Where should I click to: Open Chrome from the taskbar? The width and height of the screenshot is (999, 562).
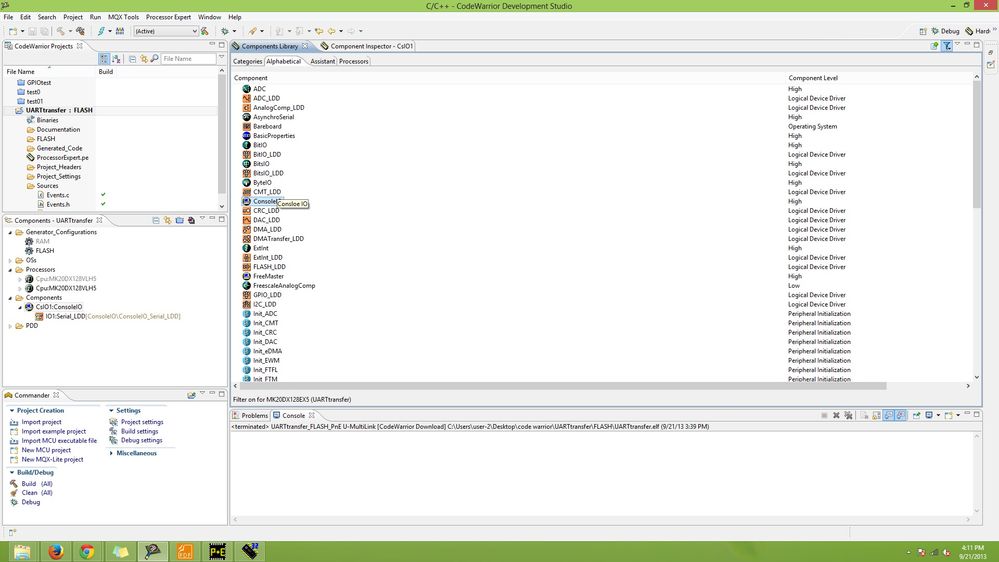87,551
